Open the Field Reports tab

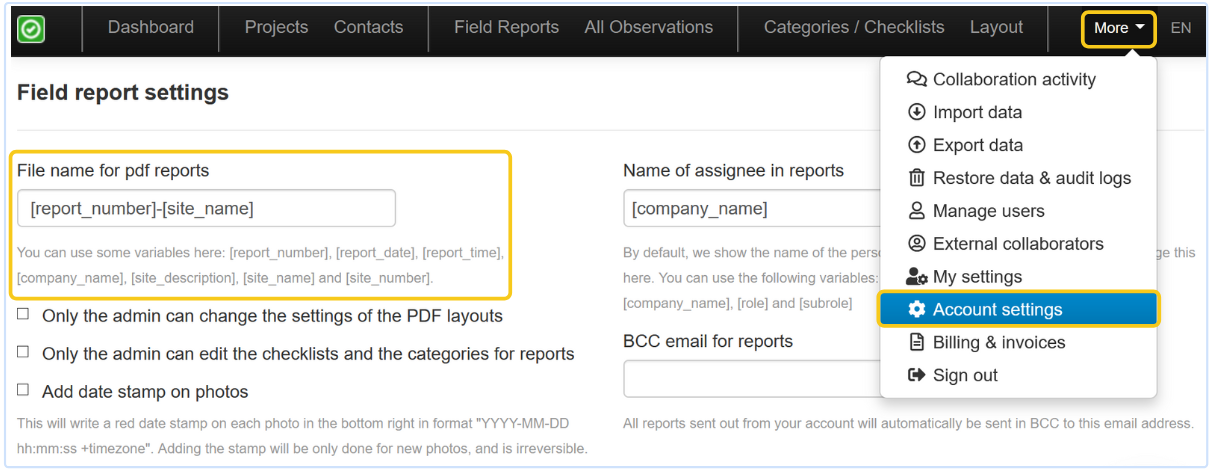(x=506, y=28)
